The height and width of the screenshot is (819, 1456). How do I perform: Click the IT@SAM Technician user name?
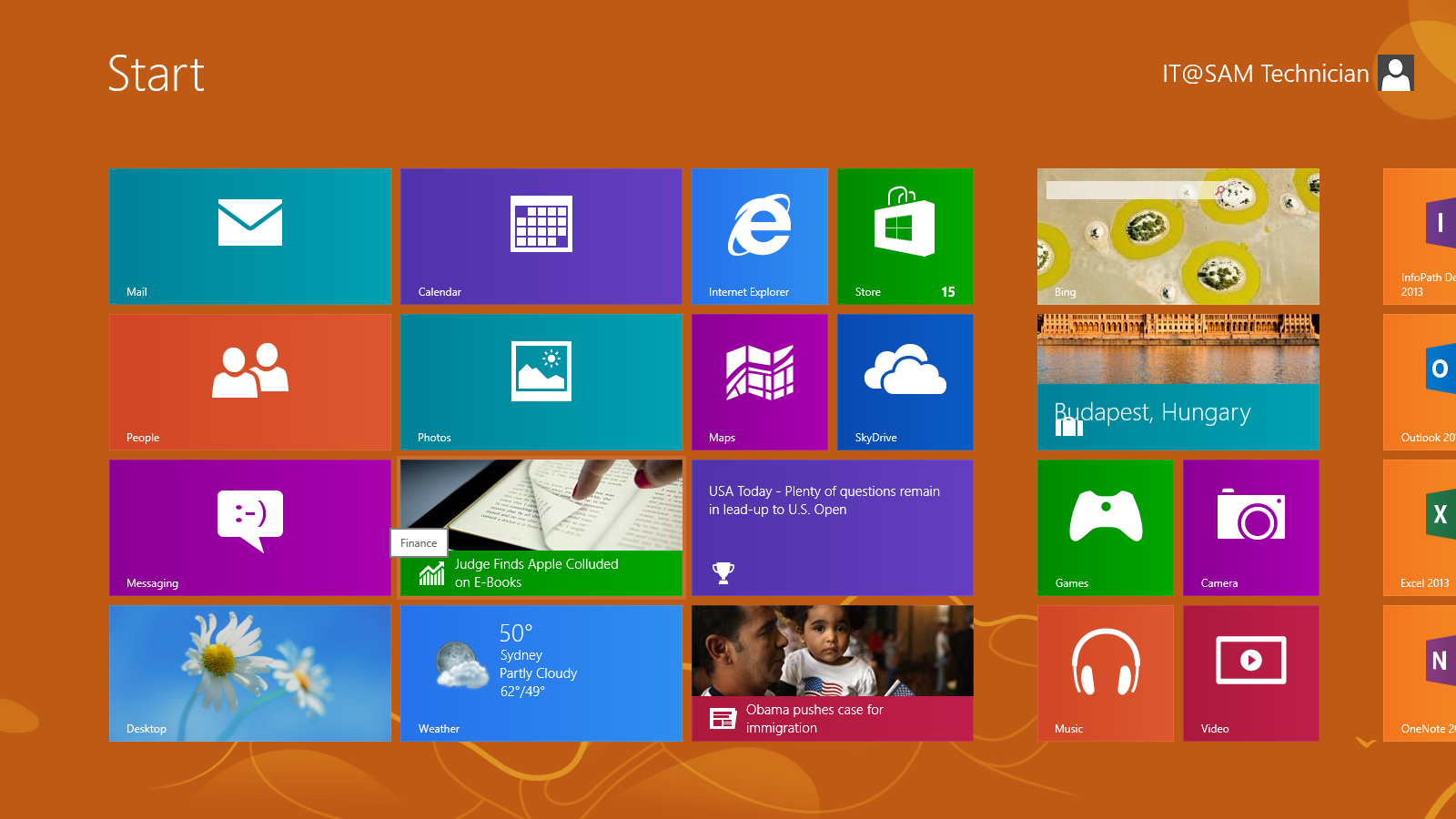click(1265, 74)
